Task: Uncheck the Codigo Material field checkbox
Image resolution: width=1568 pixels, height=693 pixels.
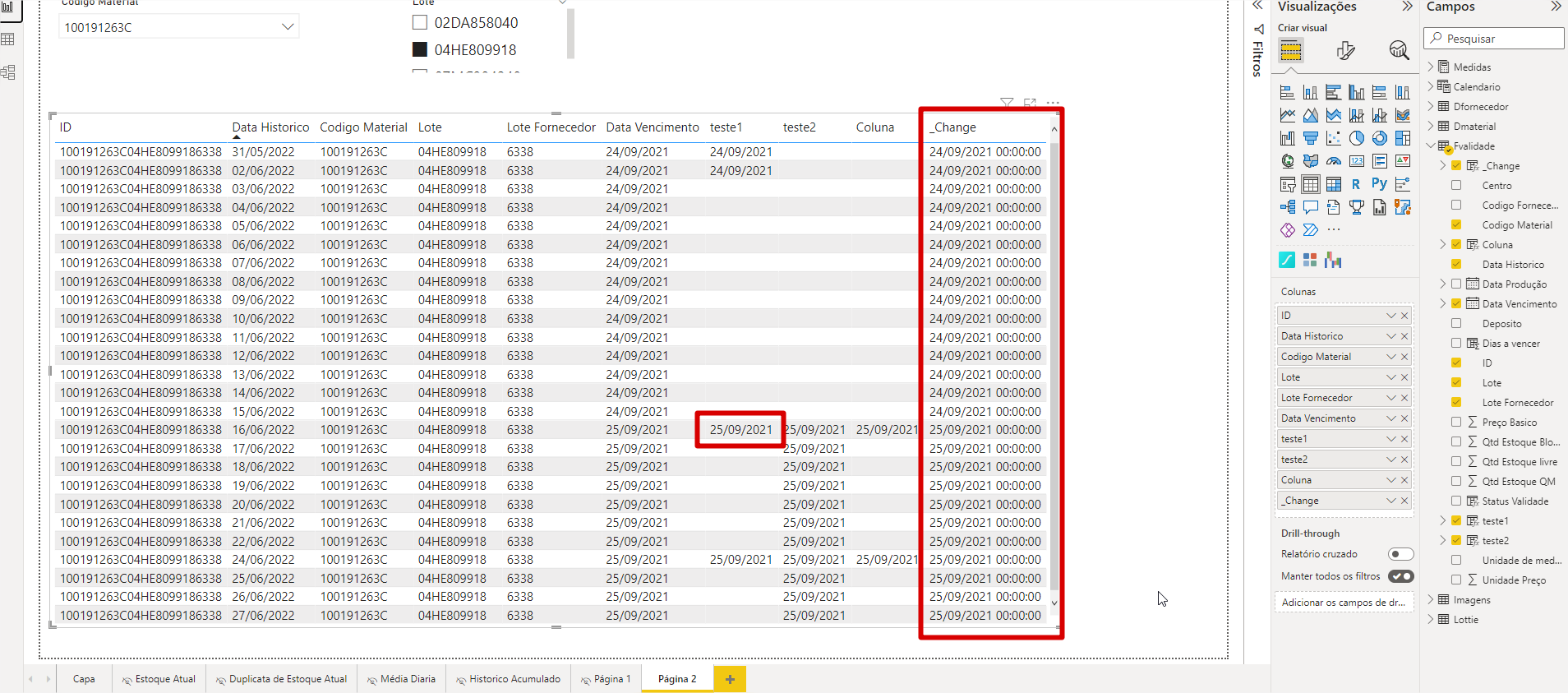Action: point(1456,225)
